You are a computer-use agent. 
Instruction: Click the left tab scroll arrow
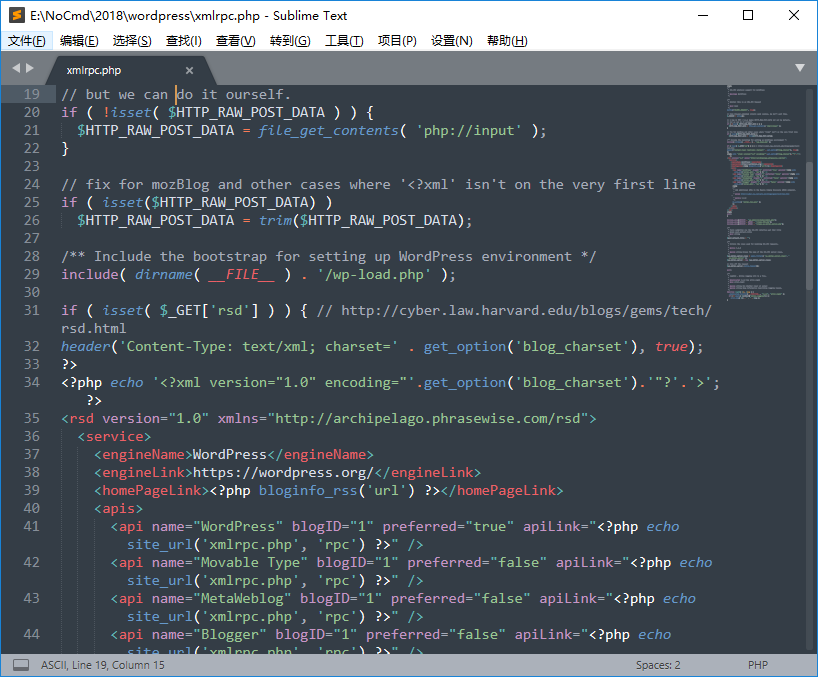[16, 68]
